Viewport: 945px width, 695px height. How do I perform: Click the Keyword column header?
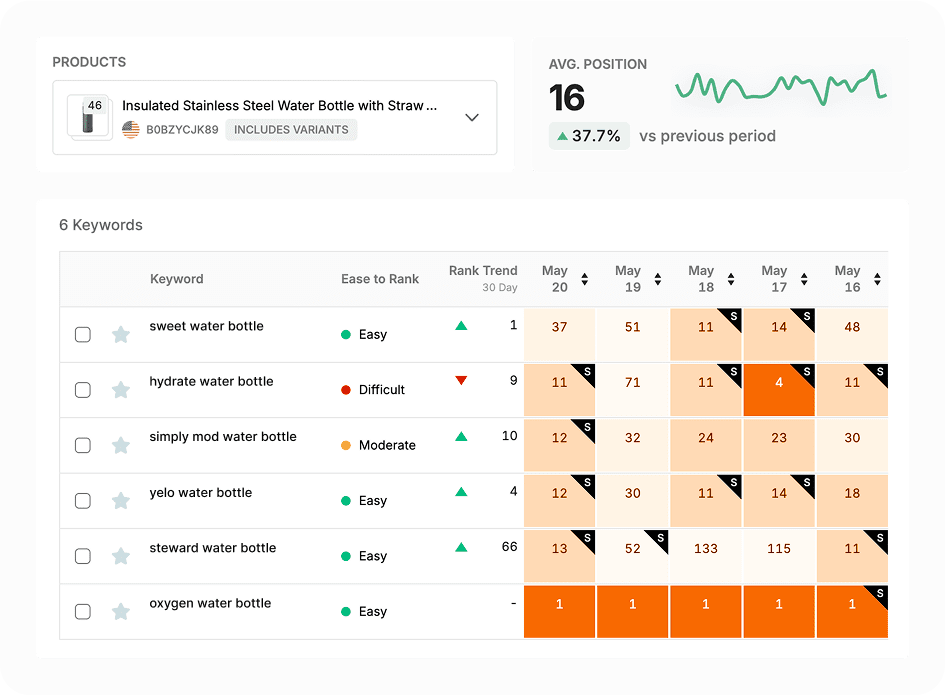(x=177, y=279)
